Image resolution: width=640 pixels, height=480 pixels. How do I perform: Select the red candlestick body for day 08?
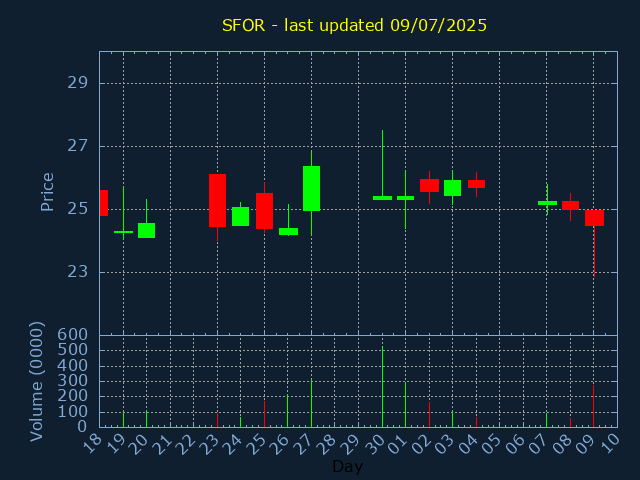click(570, 205)
